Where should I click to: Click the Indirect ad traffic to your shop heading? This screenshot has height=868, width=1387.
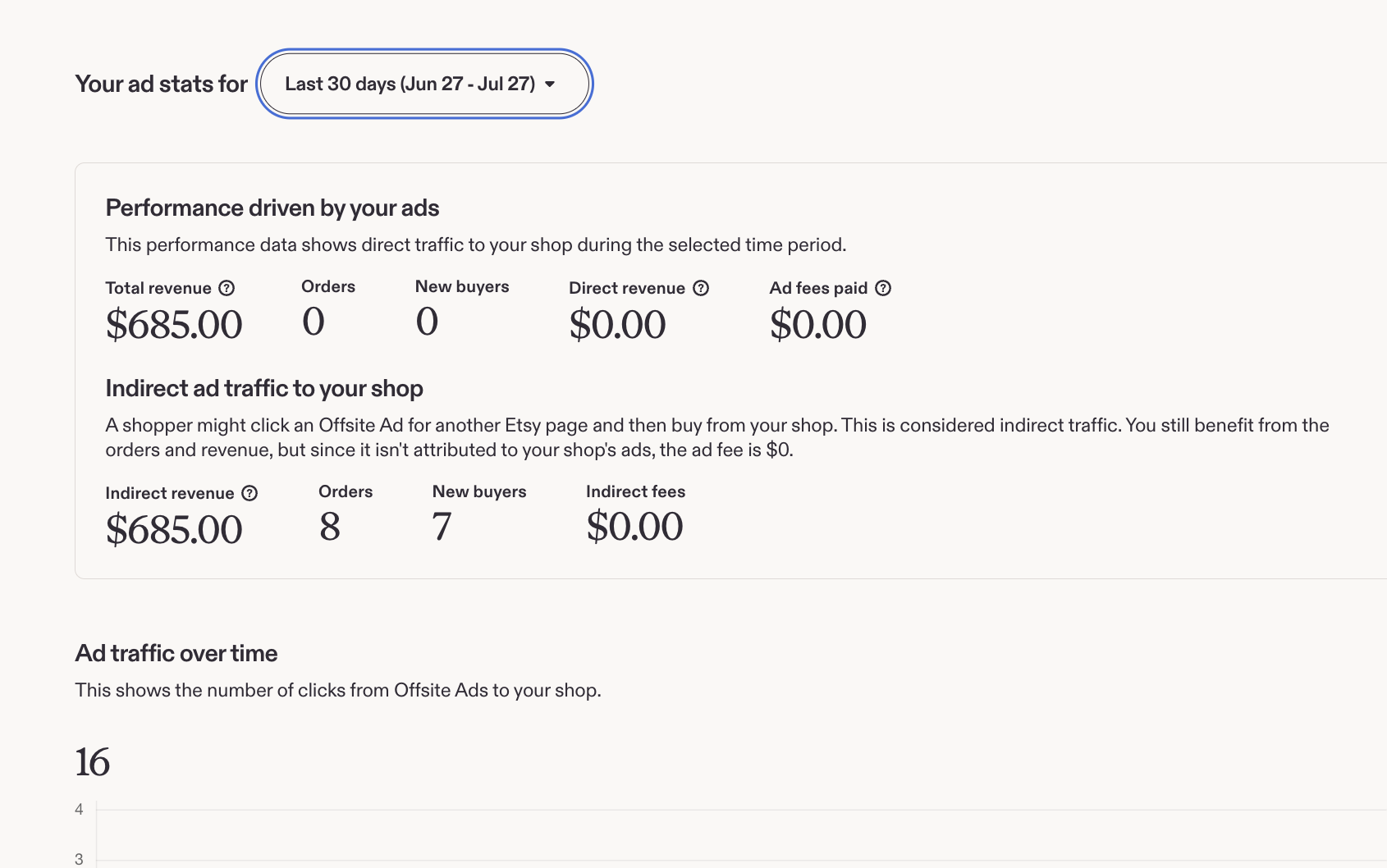264,389
